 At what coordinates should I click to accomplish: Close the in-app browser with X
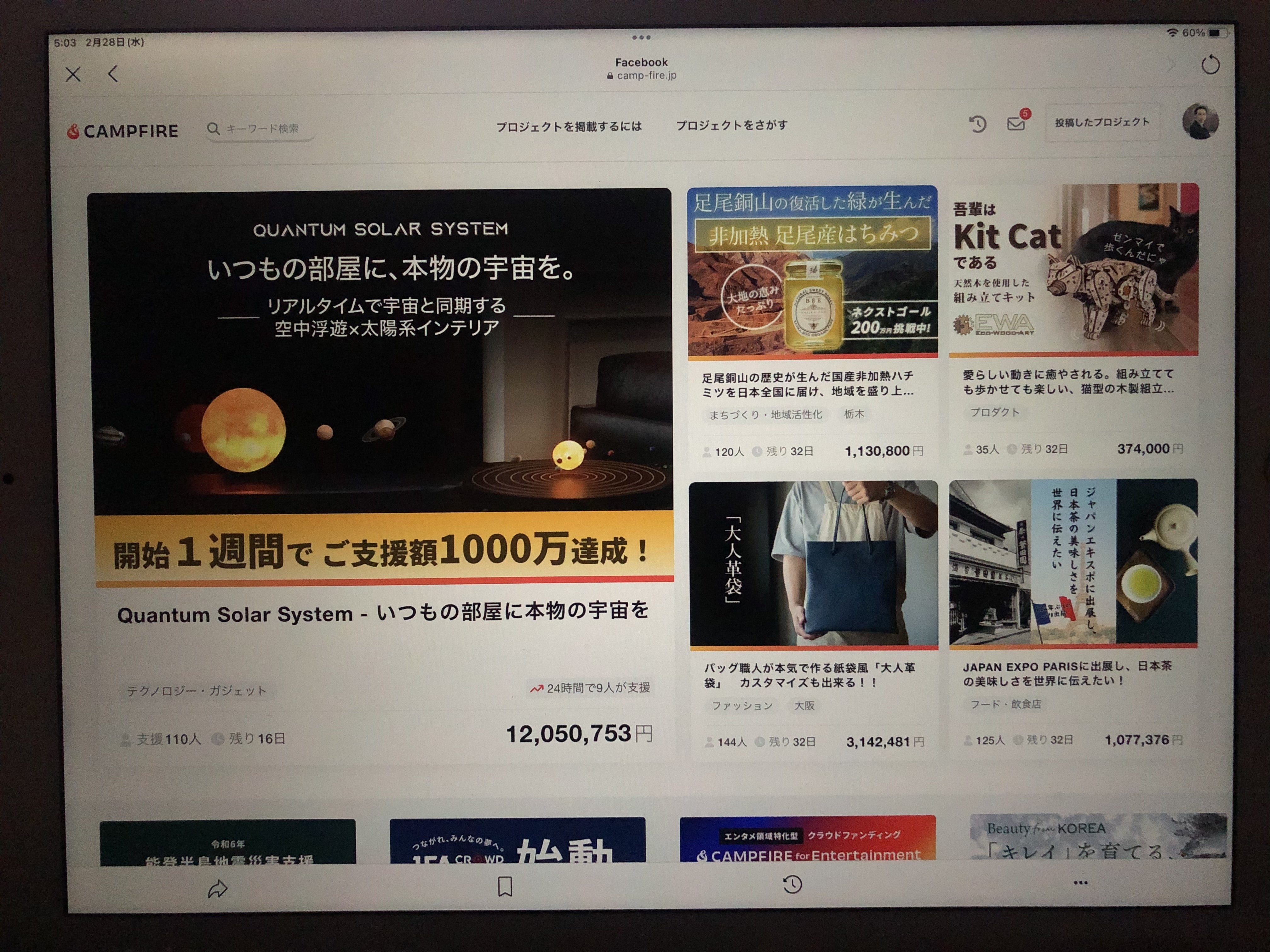pyautogui.click(x=73, y=74)
